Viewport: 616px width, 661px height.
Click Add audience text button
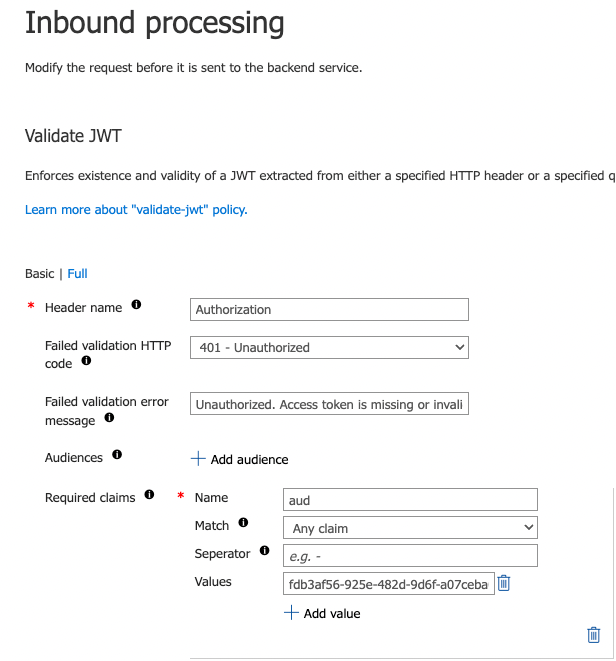coord(250,459)
